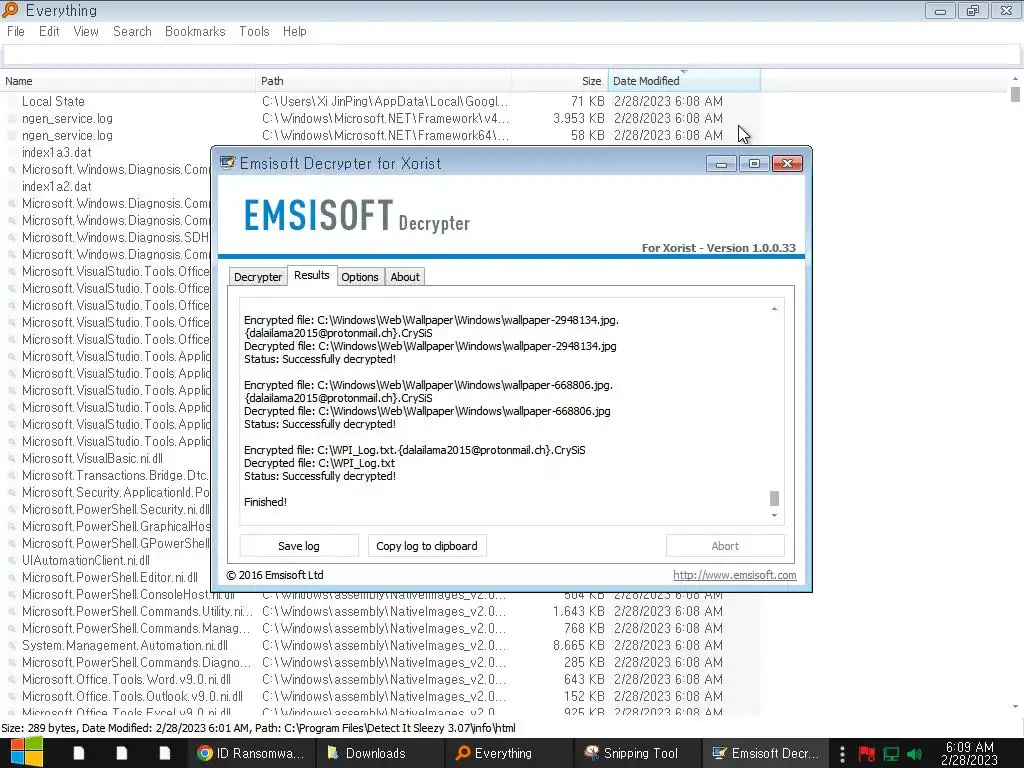
Task: Open the Chrome ID Ransomware taskbar item
Action: point(251,753)
